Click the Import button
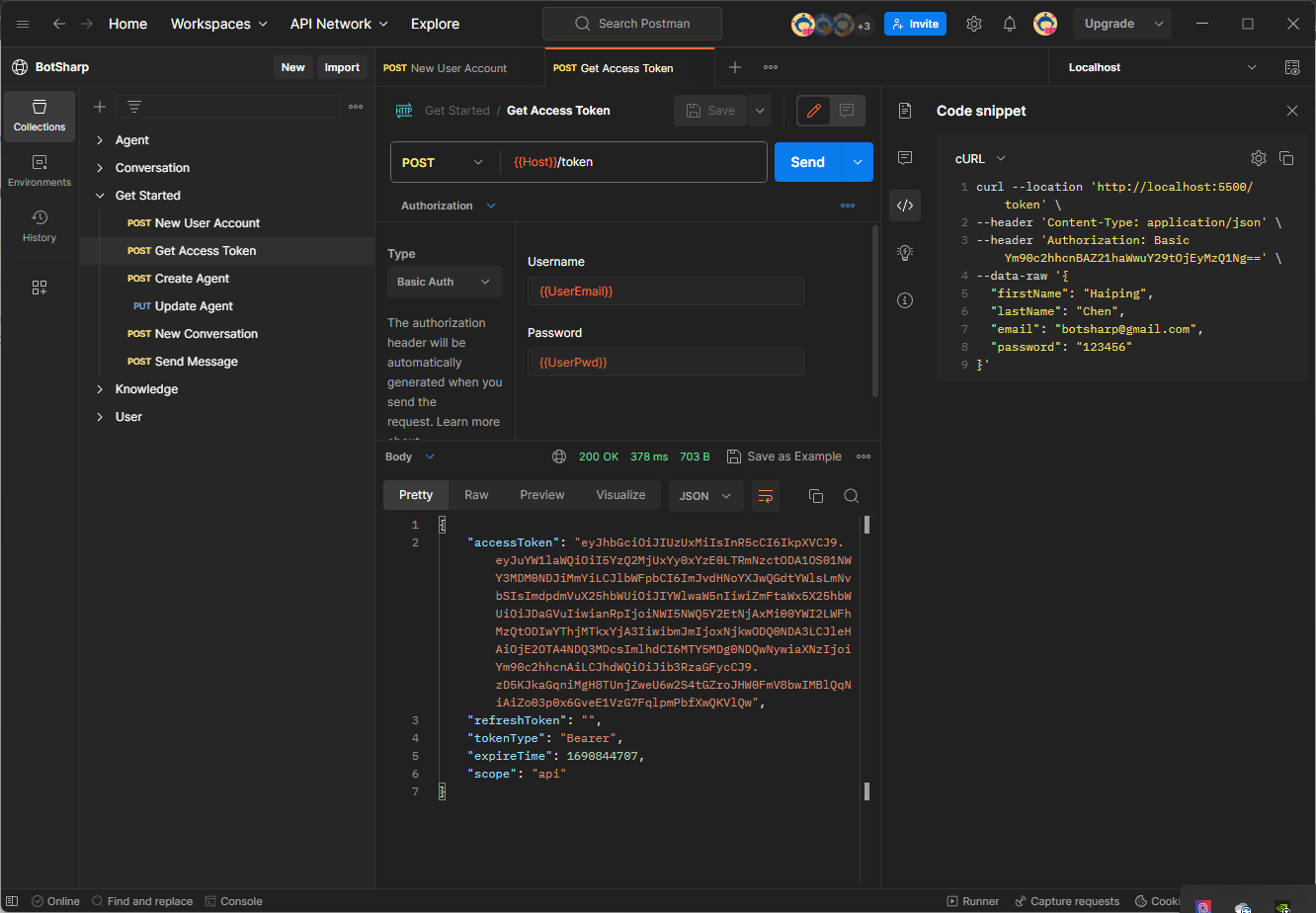 [x=342, y=67]
